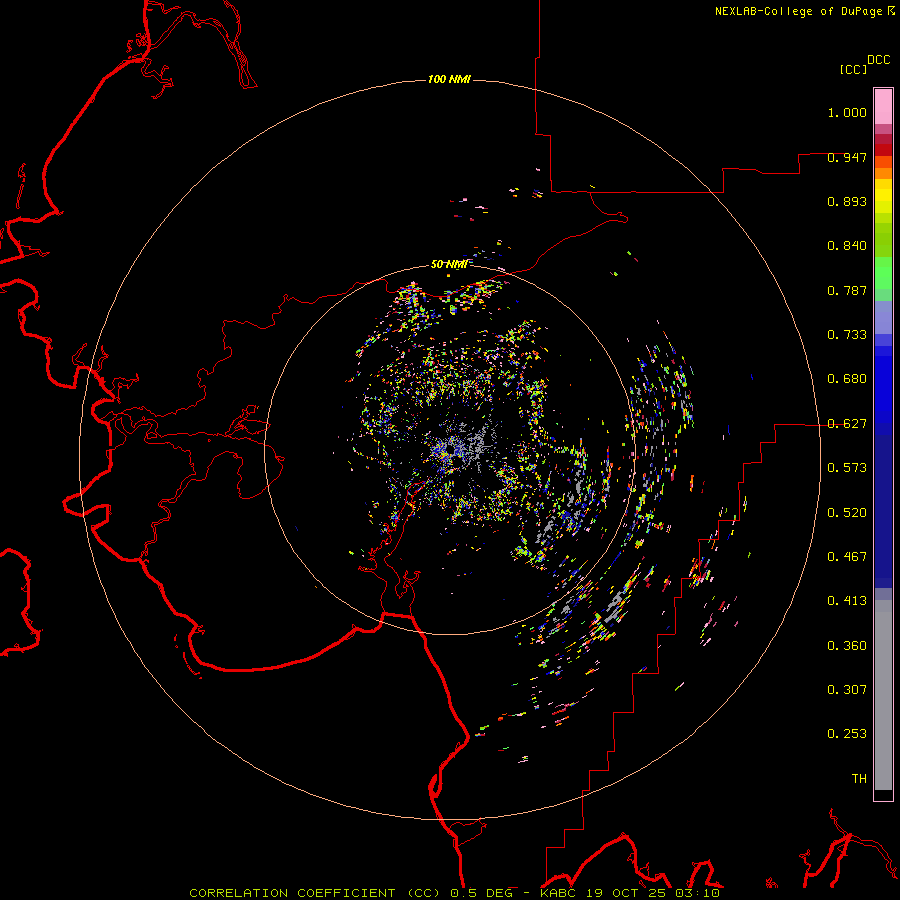Click the TH threshold label
Viewport: 900px width, 900px height.
pyautogui.click(x=859, y=779)
